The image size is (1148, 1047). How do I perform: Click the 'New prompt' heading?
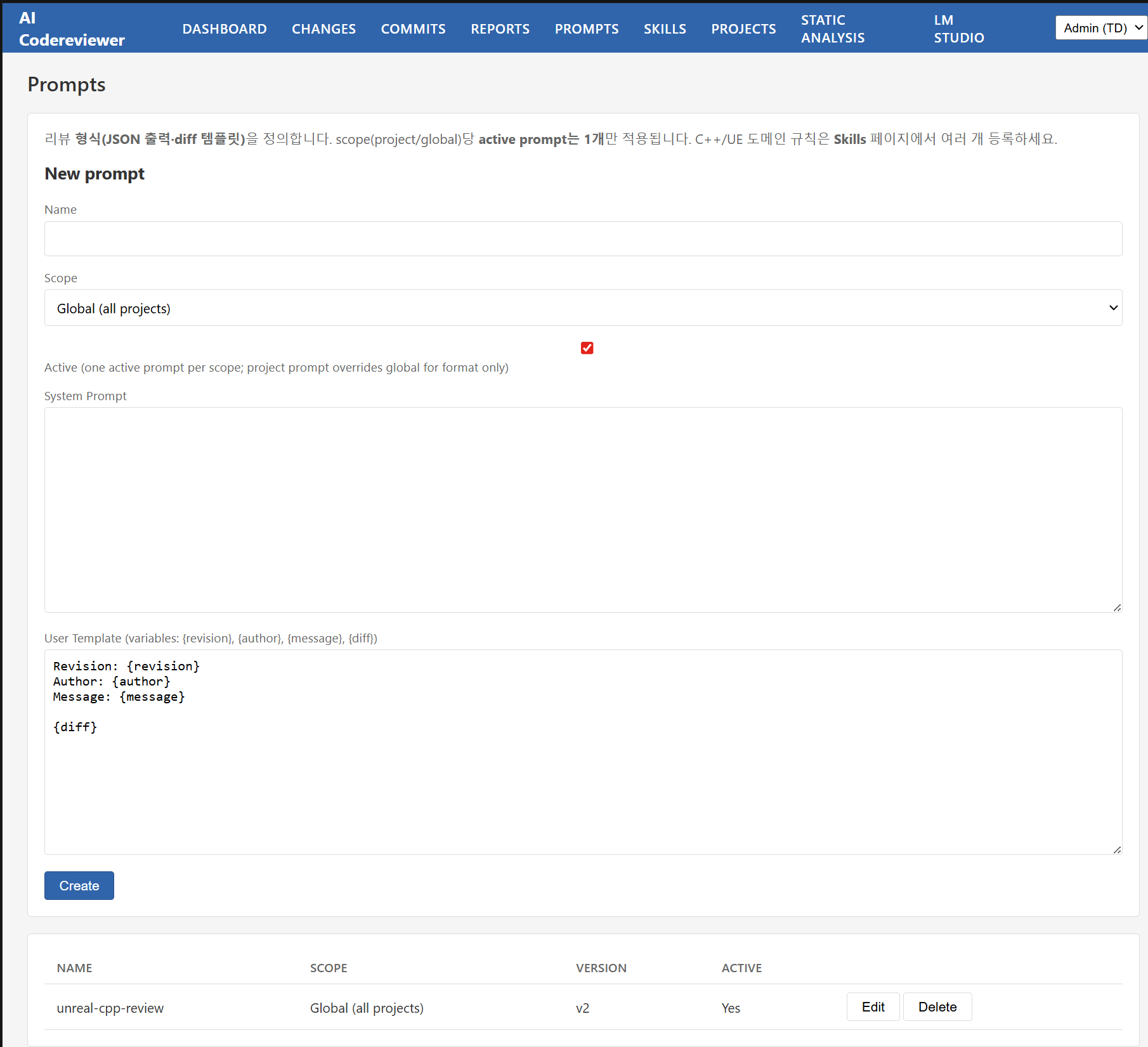click(x=95, y=173)
